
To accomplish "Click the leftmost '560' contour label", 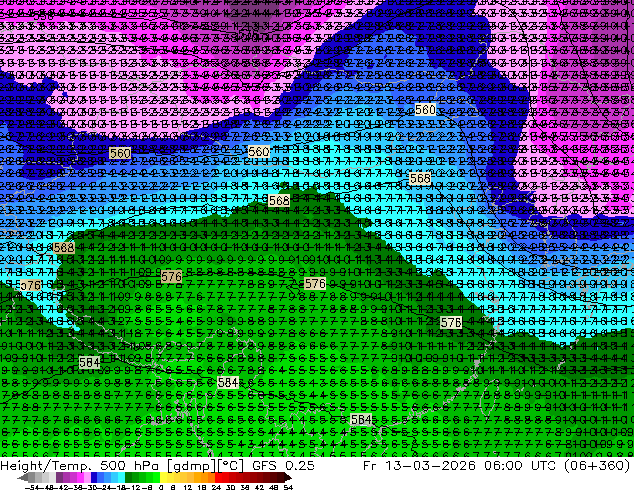I will coord(120,153).
